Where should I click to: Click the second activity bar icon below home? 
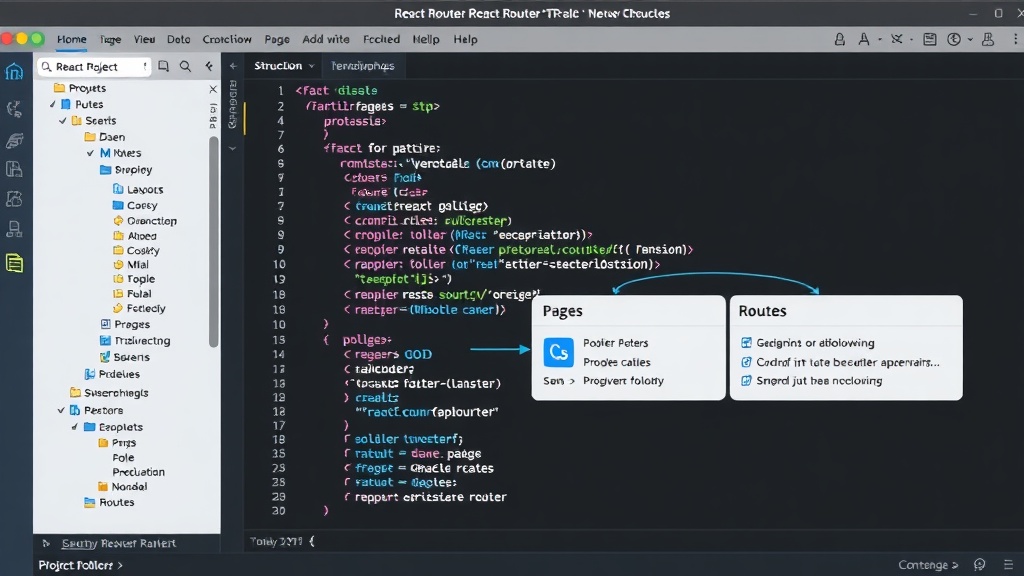coord(14,108)
